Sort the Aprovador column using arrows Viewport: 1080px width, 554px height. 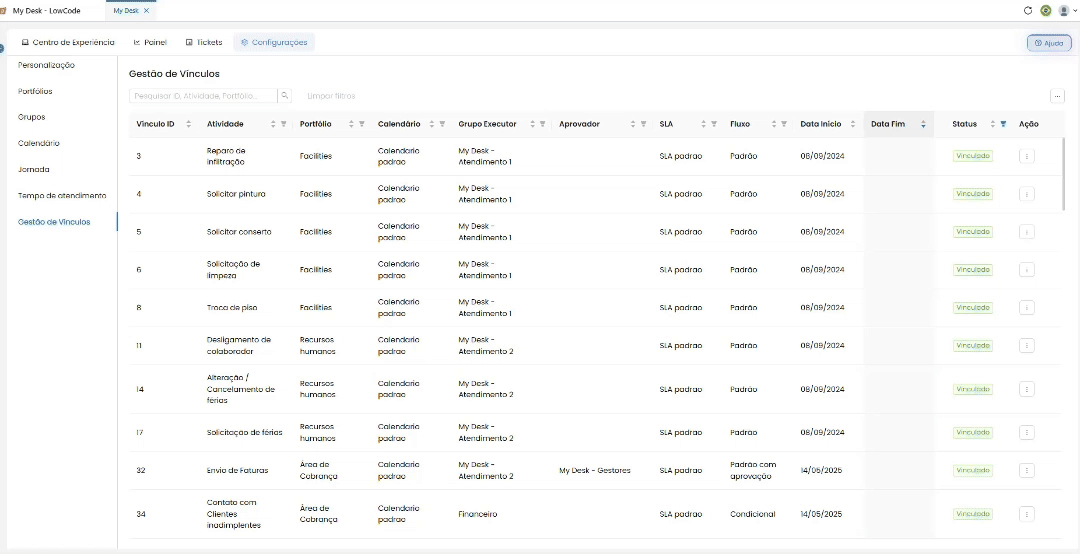(633, 124)
